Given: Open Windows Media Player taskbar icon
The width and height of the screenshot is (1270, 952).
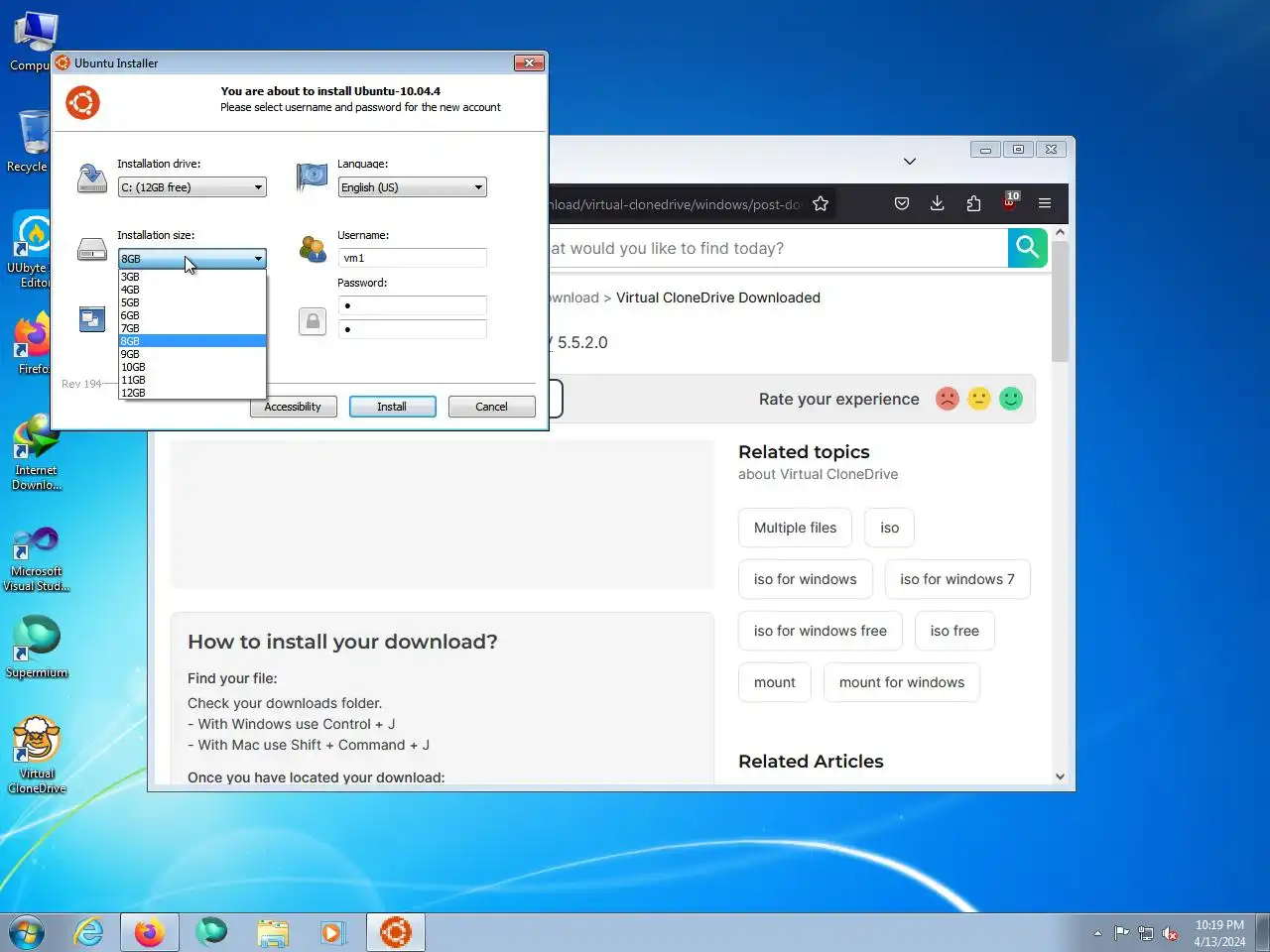Looking at the screenshot, I should [x=333, y=932].
